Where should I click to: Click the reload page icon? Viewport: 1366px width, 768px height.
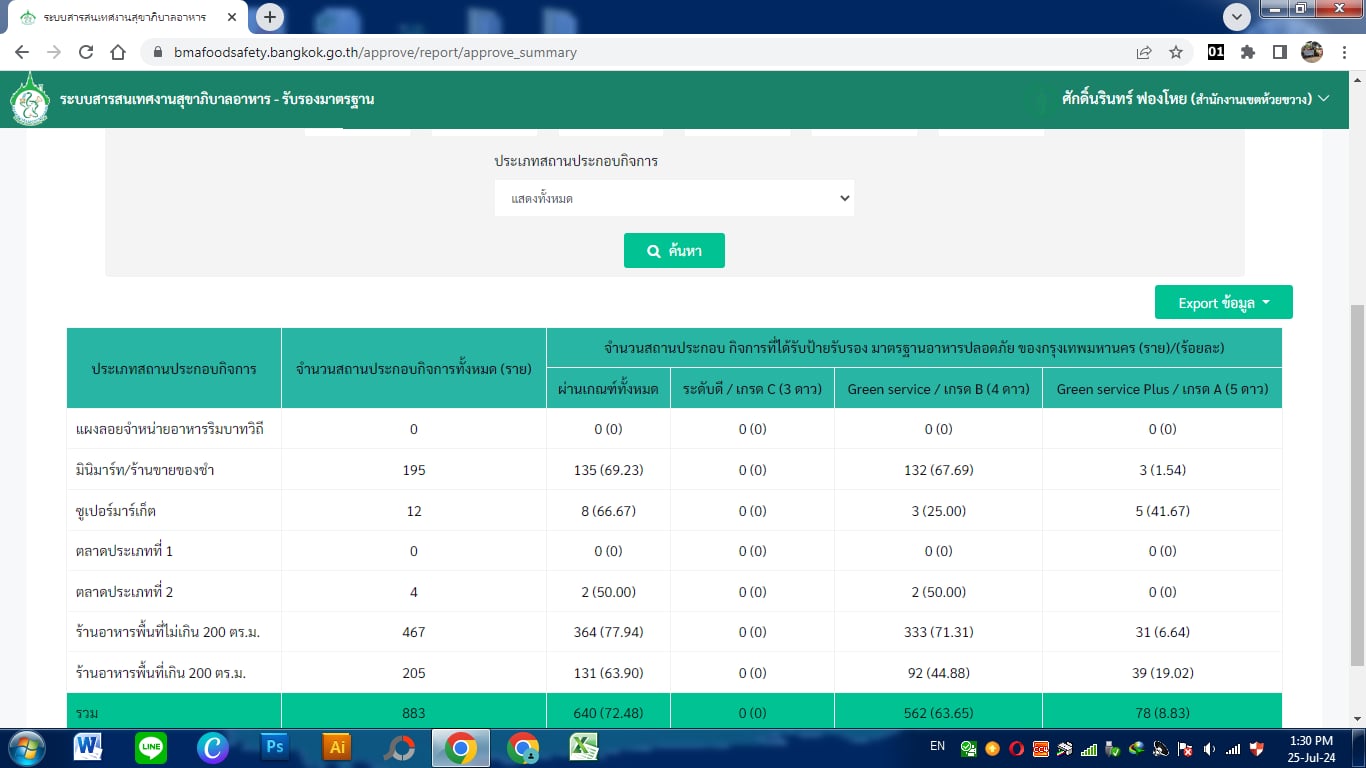(x=86, y=52)
